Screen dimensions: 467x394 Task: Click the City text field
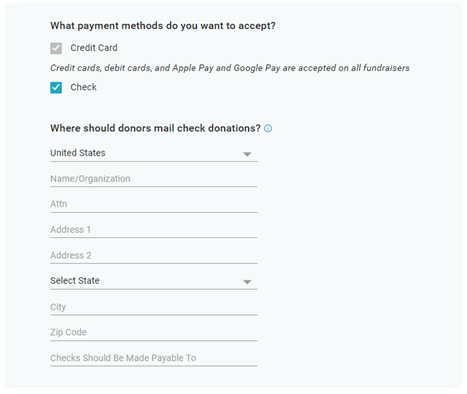click(154, 307)
